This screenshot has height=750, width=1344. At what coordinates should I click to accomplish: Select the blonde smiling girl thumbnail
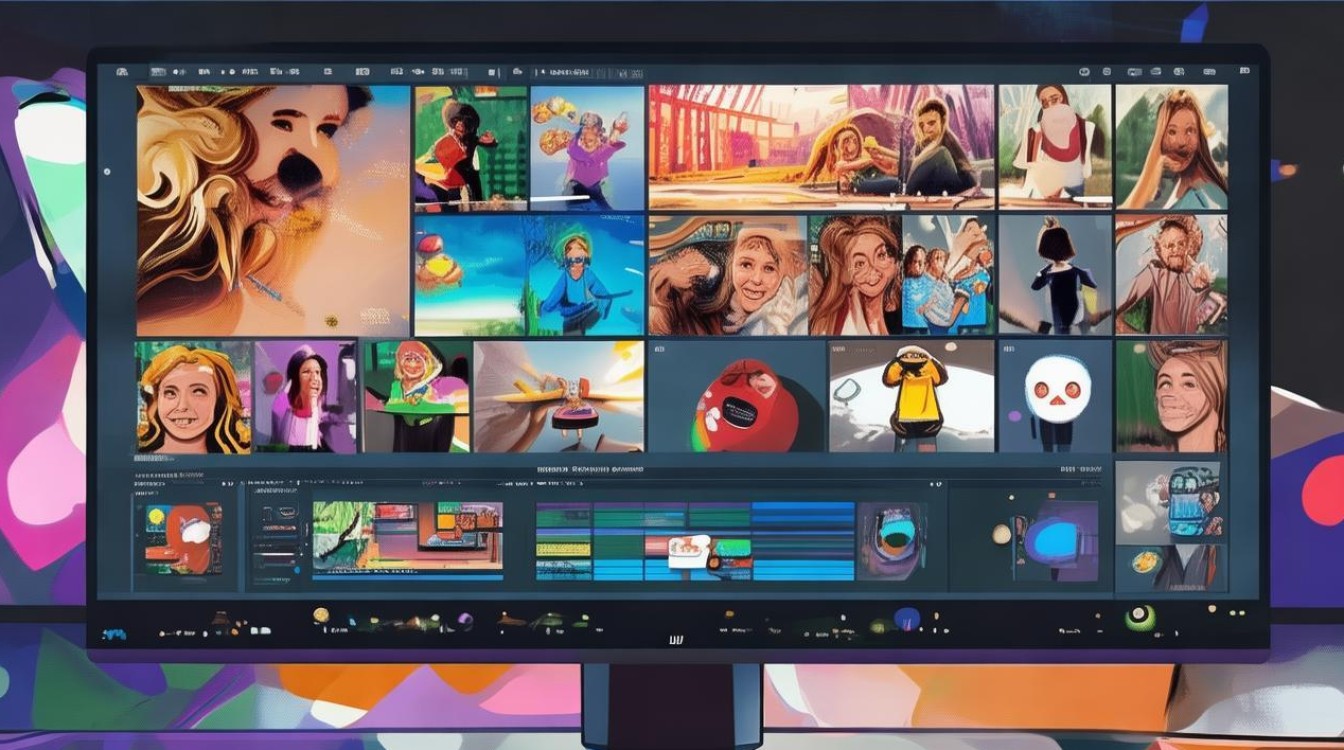(x=193, y=397)
